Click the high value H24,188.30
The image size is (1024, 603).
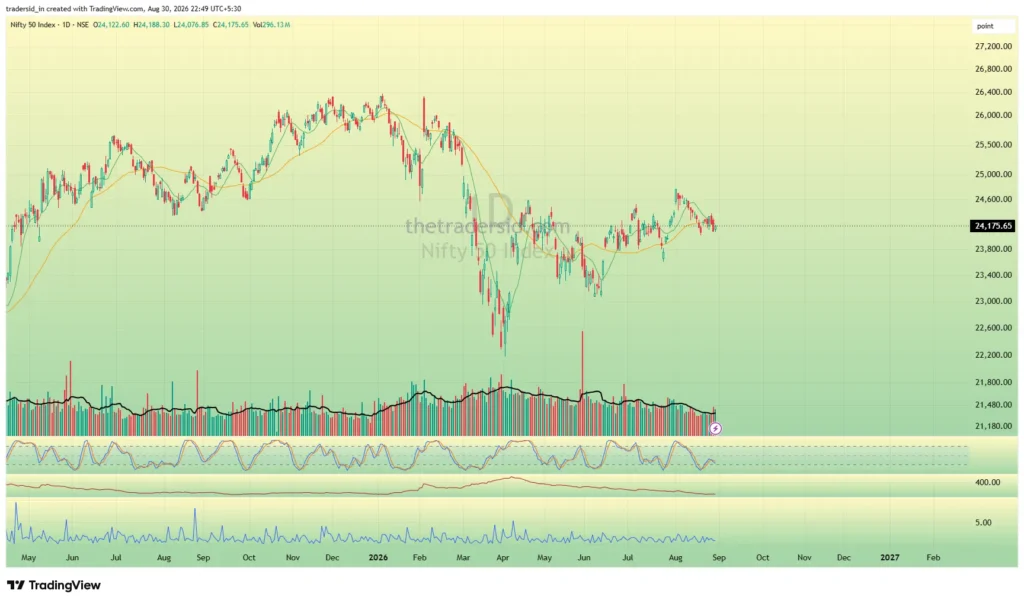click(x=152, y=25)
